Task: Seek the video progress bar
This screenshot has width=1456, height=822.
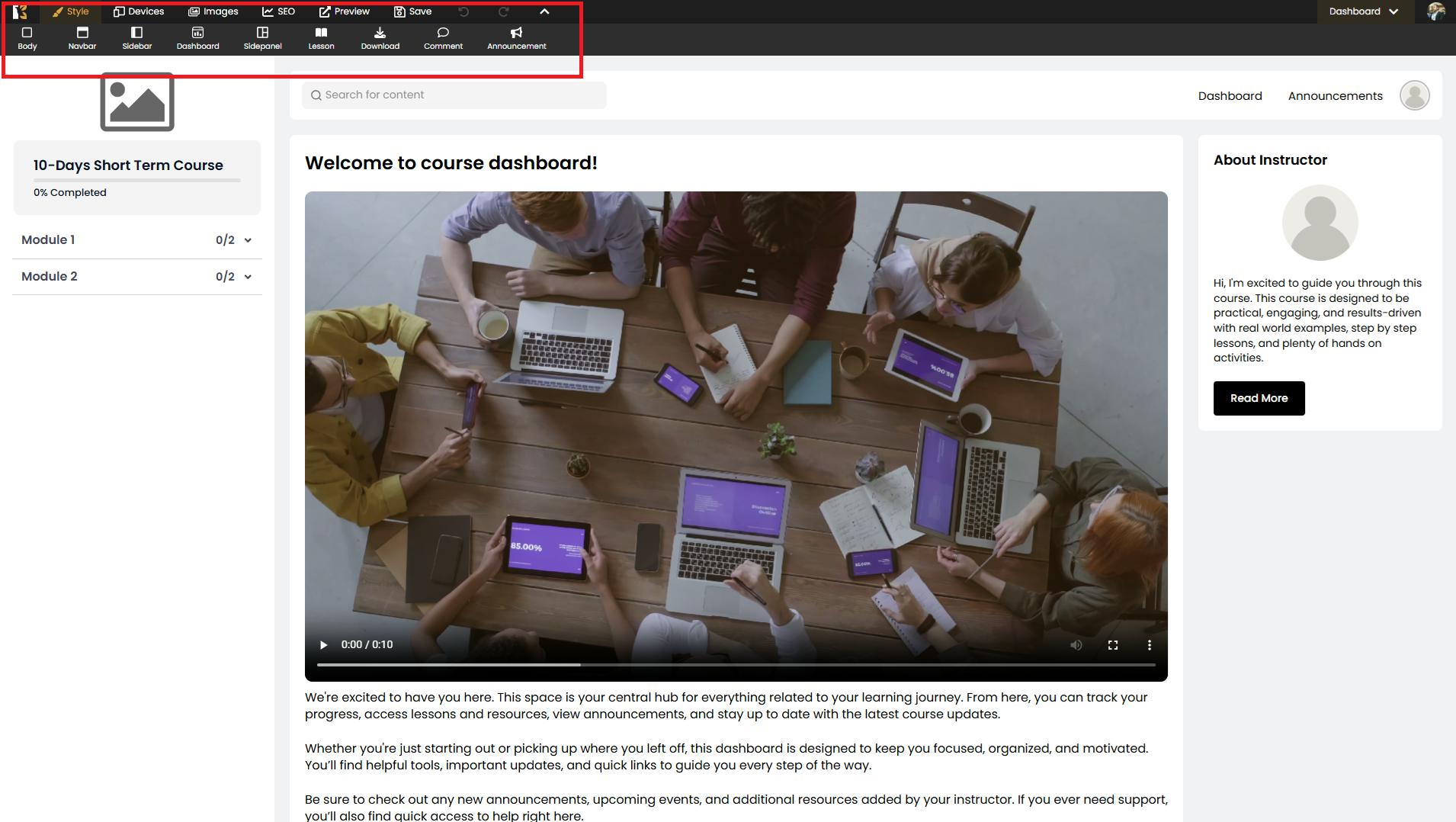Action: [x=736, y=665]
